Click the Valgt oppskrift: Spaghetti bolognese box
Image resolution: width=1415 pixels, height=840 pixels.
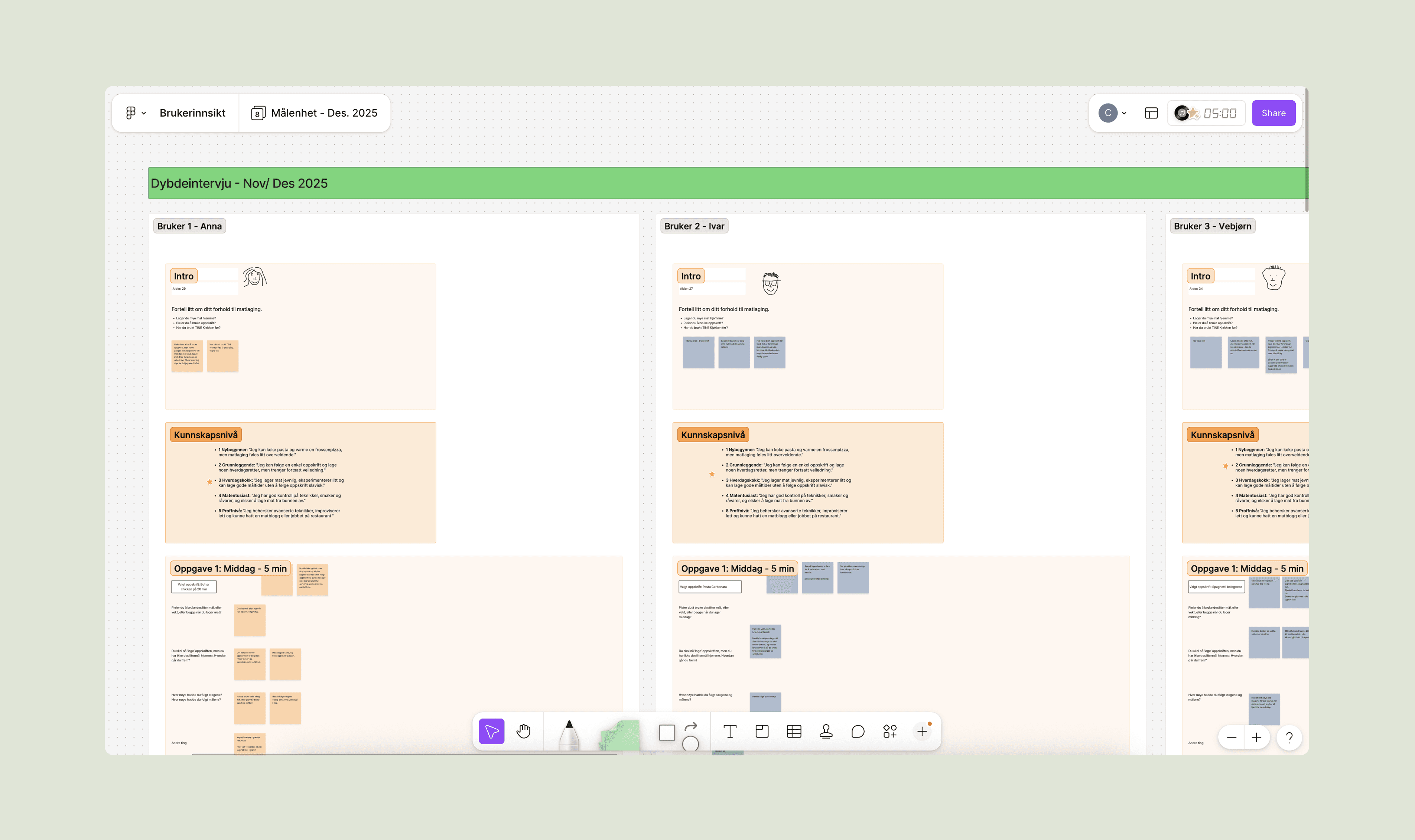coord(1216,586)
